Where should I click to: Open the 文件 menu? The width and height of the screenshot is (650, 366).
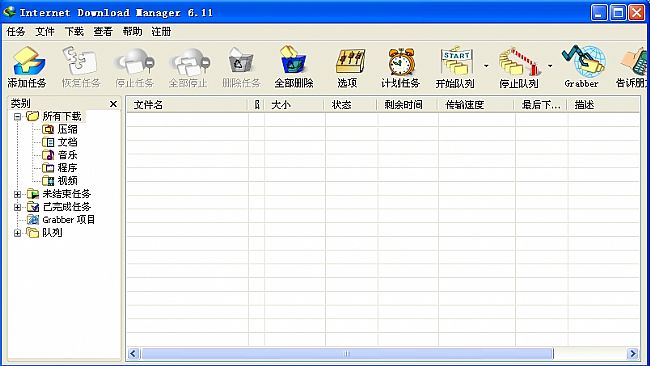click(45, 32)
